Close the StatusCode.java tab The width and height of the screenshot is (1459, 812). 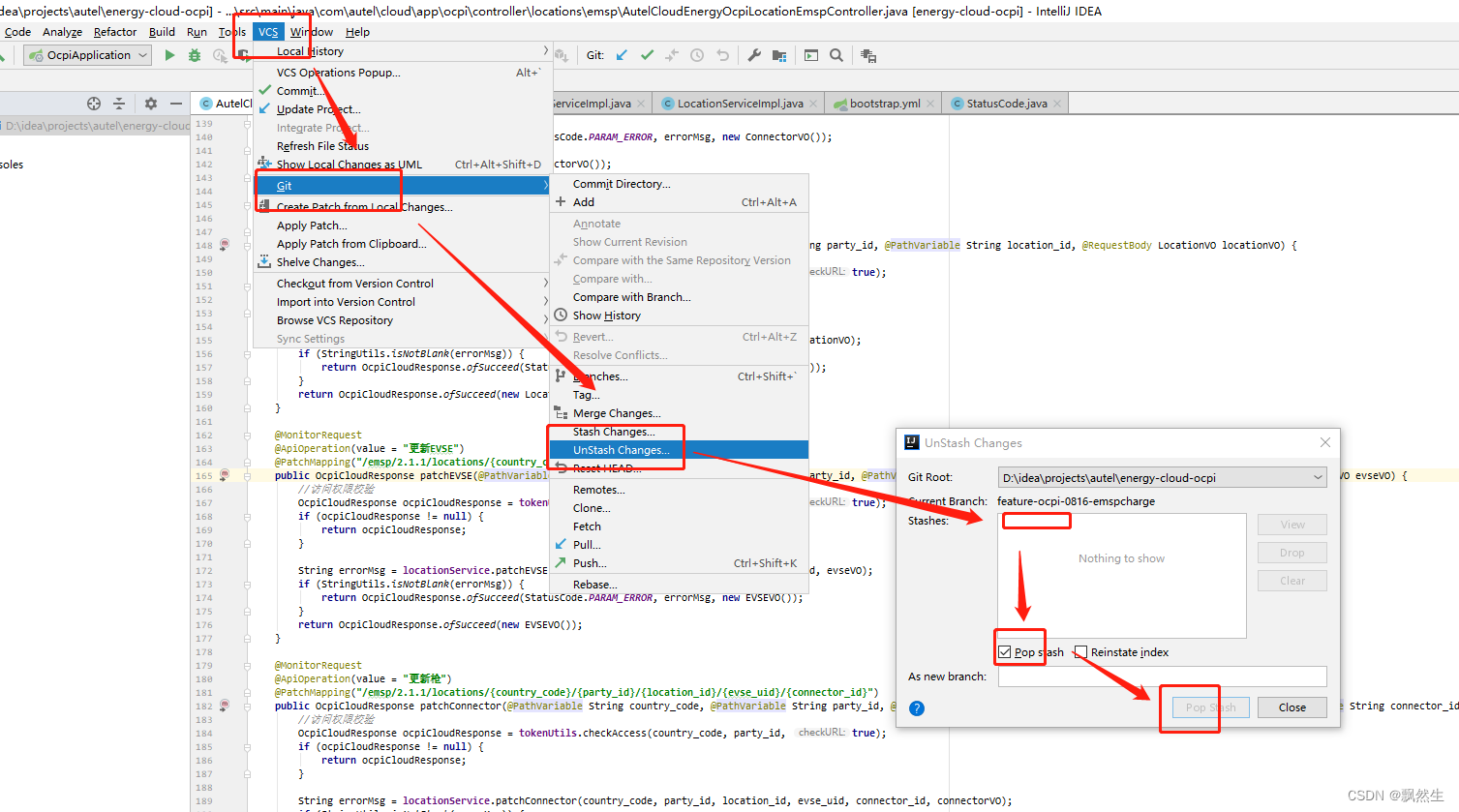(1057, 104)
